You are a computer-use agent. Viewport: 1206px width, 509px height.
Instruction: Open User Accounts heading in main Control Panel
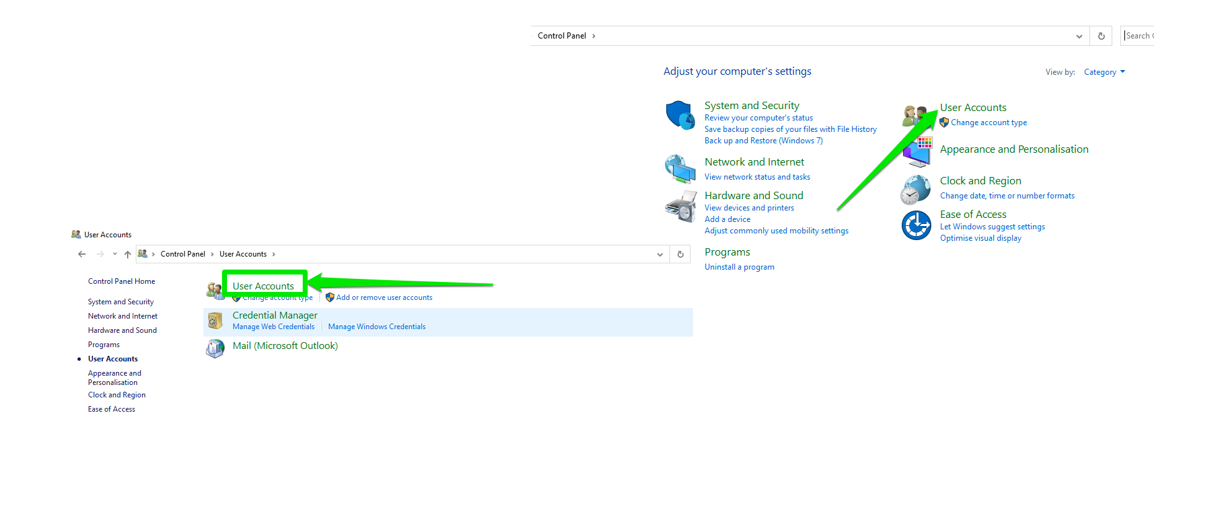pos(973,107)
